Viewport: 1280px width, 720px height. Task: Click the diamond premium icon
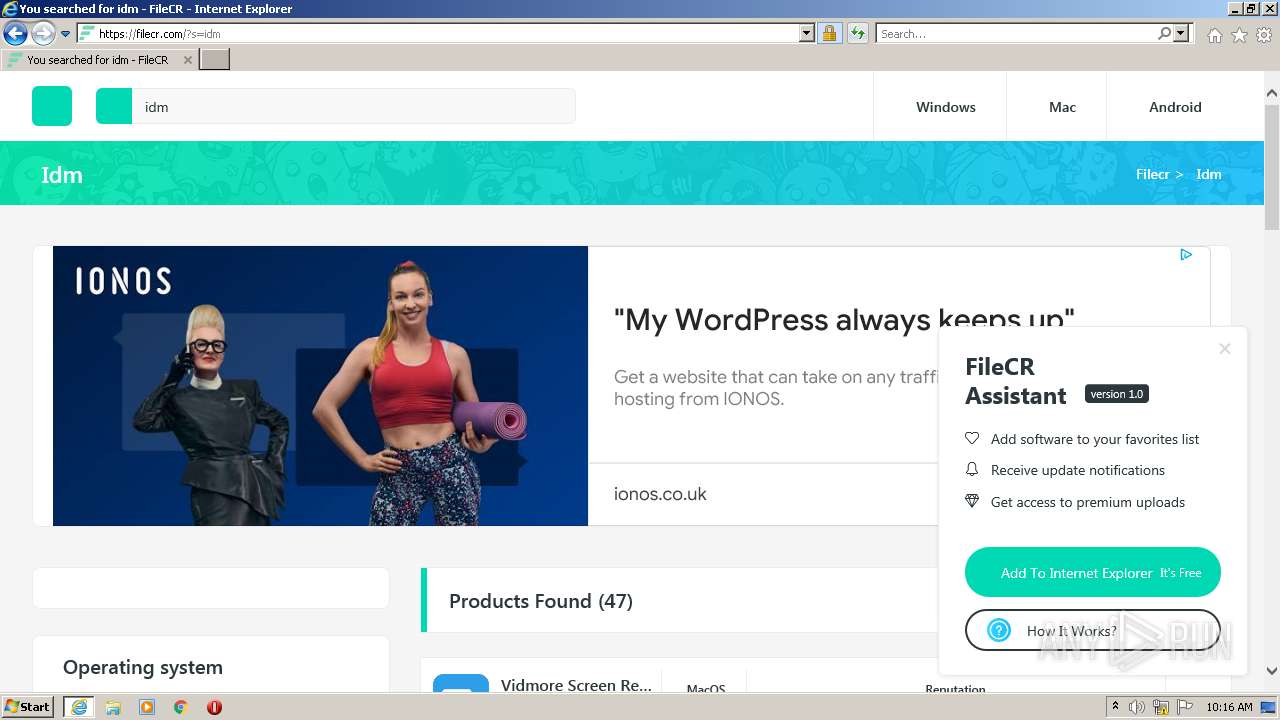[972, 502]
